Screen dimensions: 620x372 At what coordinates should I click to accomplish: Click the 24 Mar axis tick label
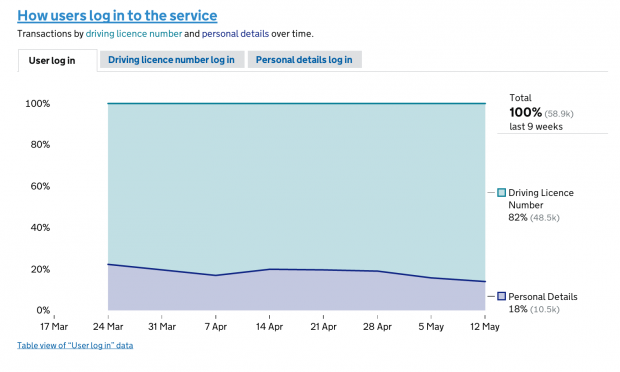tap(108, 327)
